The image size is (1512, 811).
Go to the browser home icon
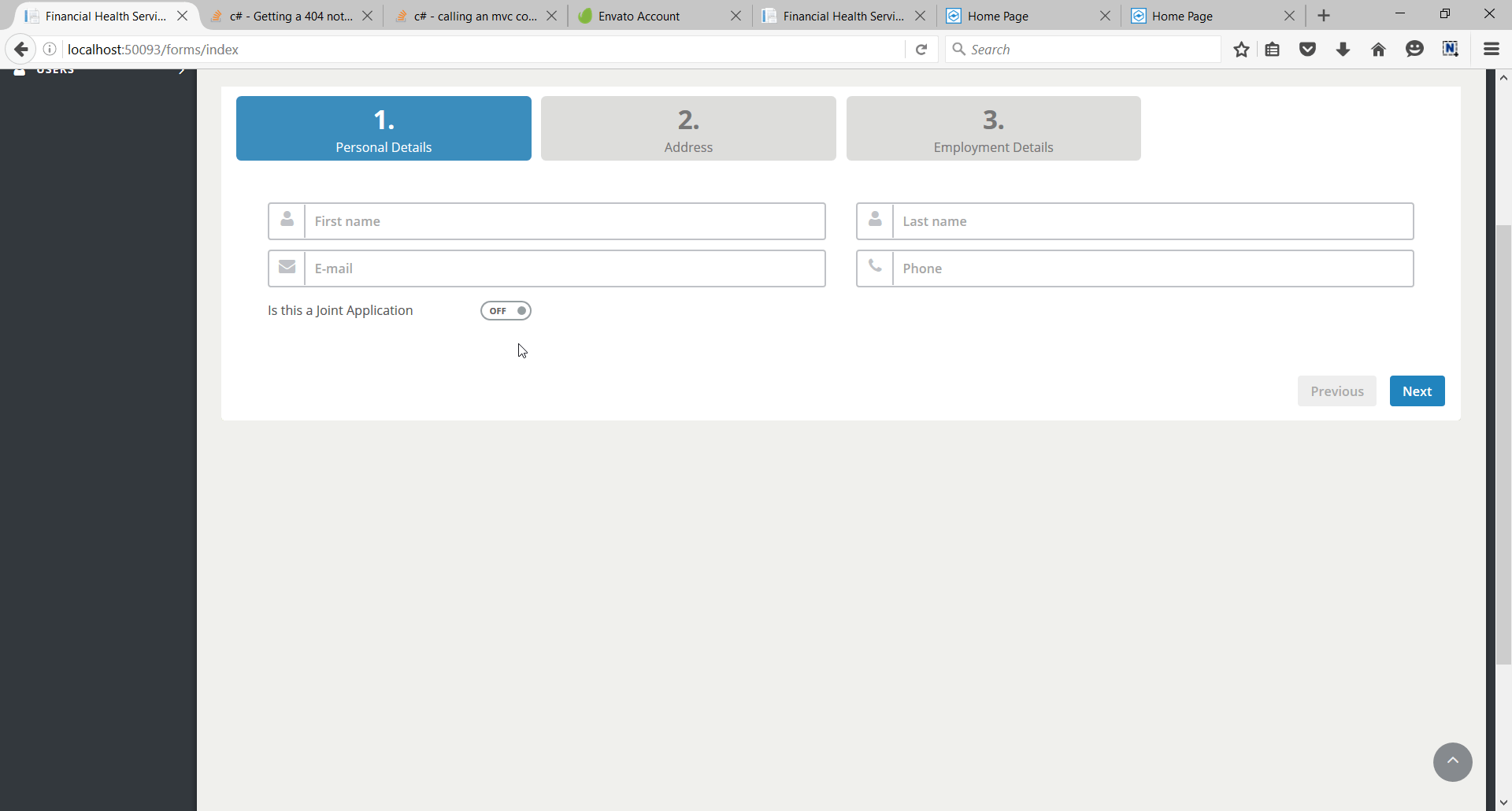coord(1378,50)
